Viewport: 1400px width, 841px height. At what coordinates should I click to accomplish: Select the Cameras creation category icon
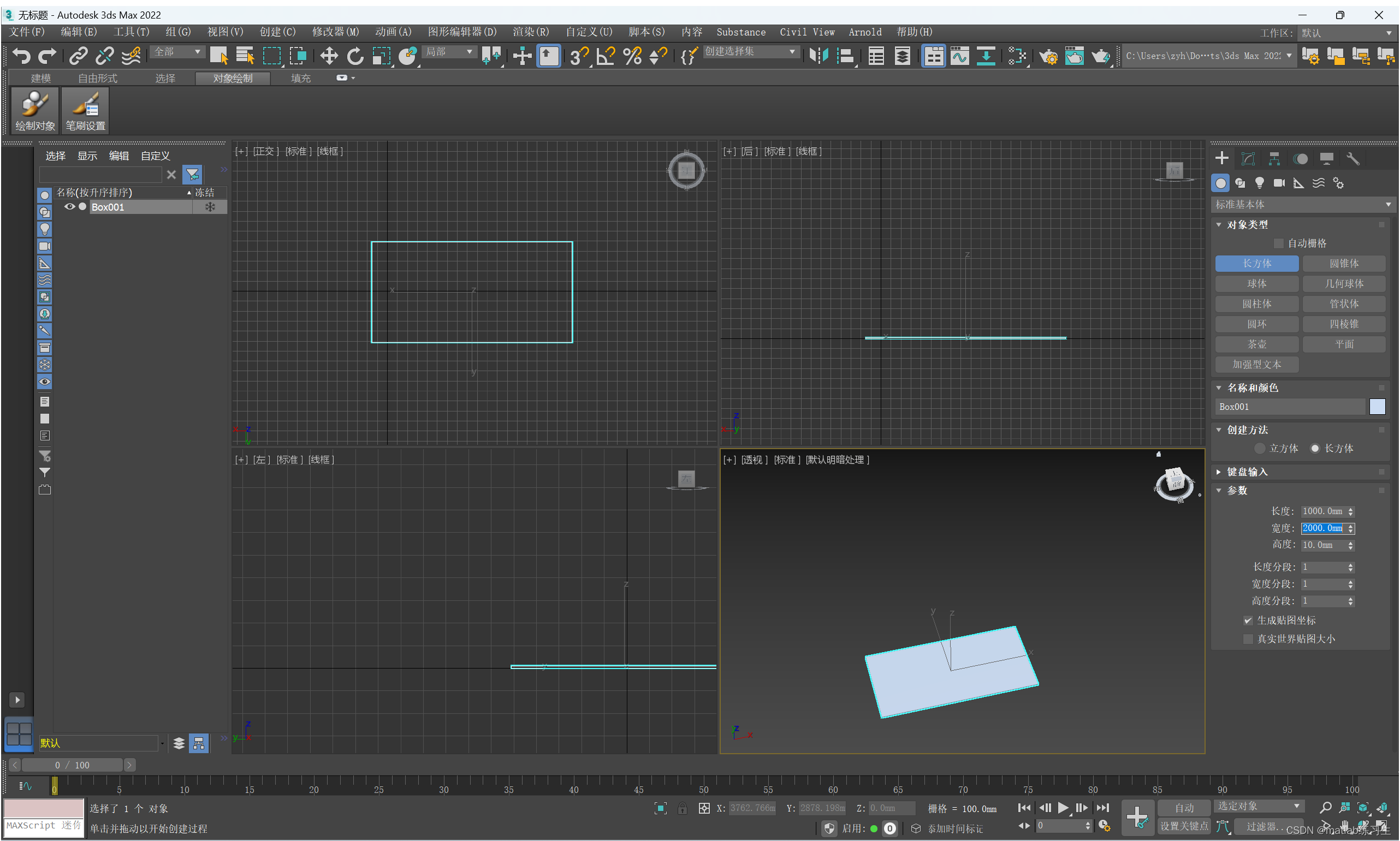(1279, 182)
